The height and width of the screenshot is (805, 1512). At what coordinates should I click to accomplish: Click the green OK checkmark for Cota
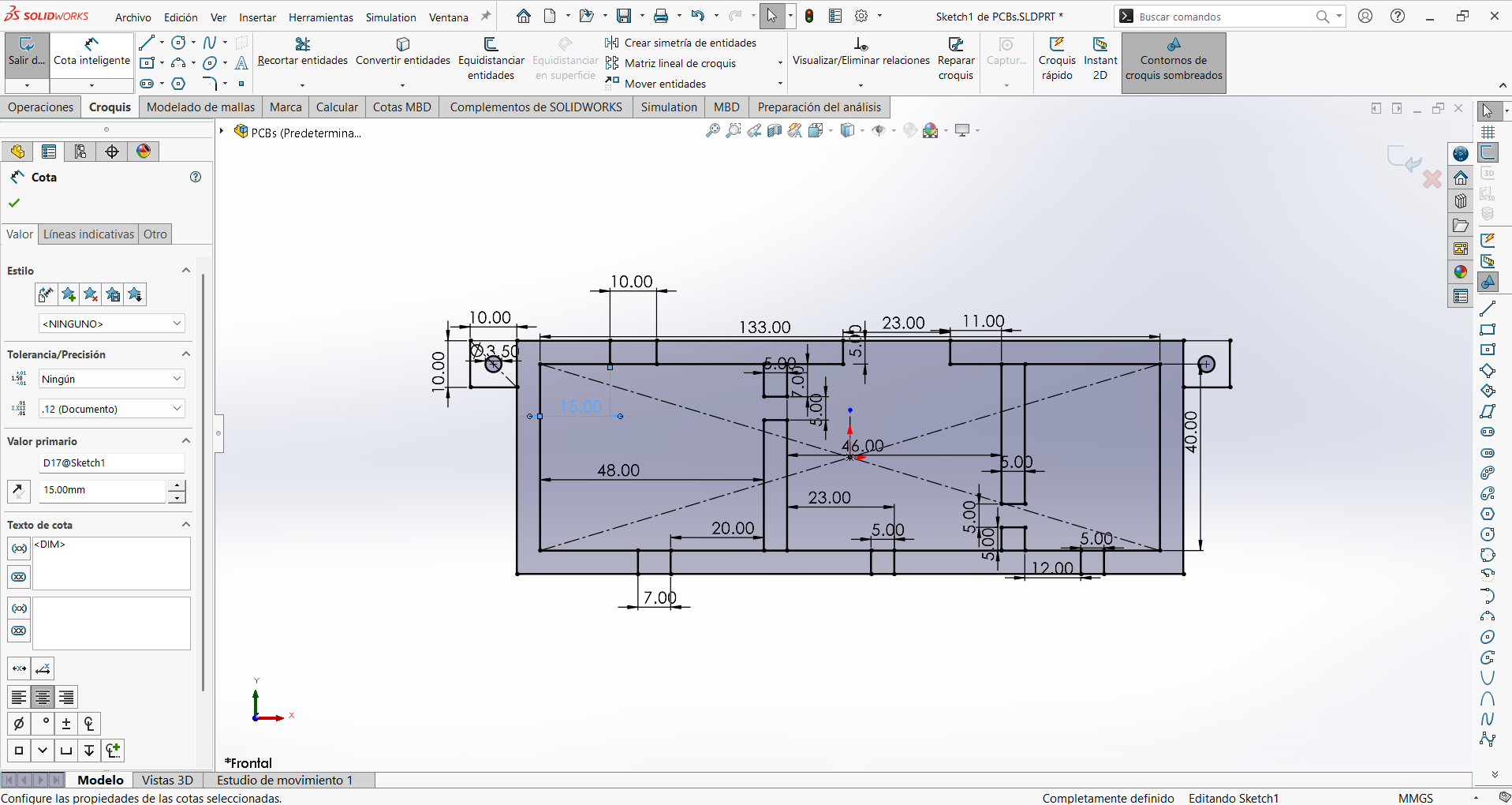click(14, 203)
